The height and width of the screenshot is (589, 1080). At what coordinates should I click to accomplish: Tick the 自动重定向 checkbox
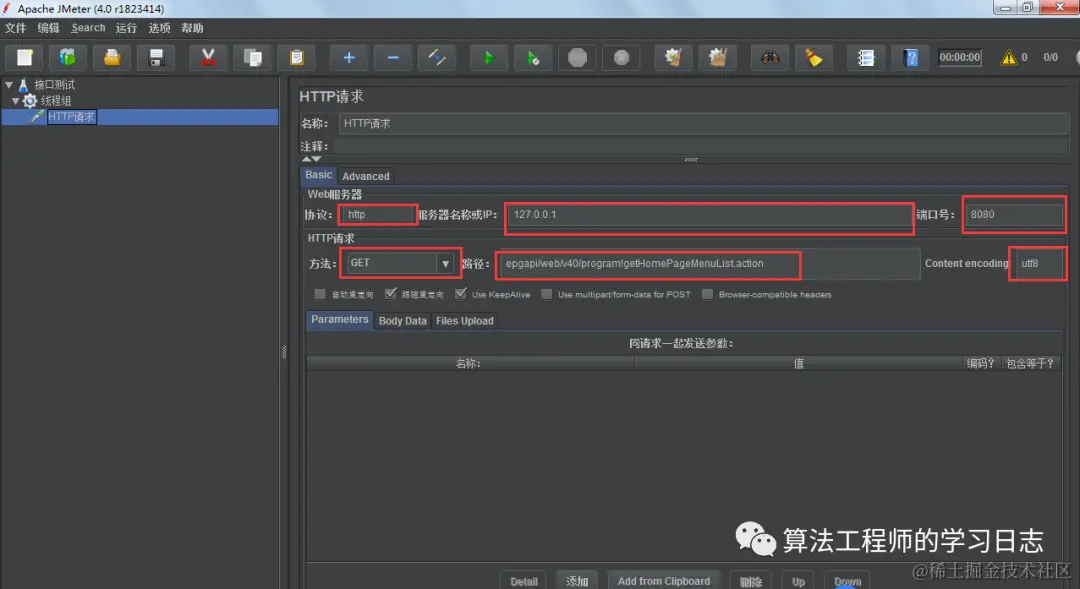(x=320, y=294)
